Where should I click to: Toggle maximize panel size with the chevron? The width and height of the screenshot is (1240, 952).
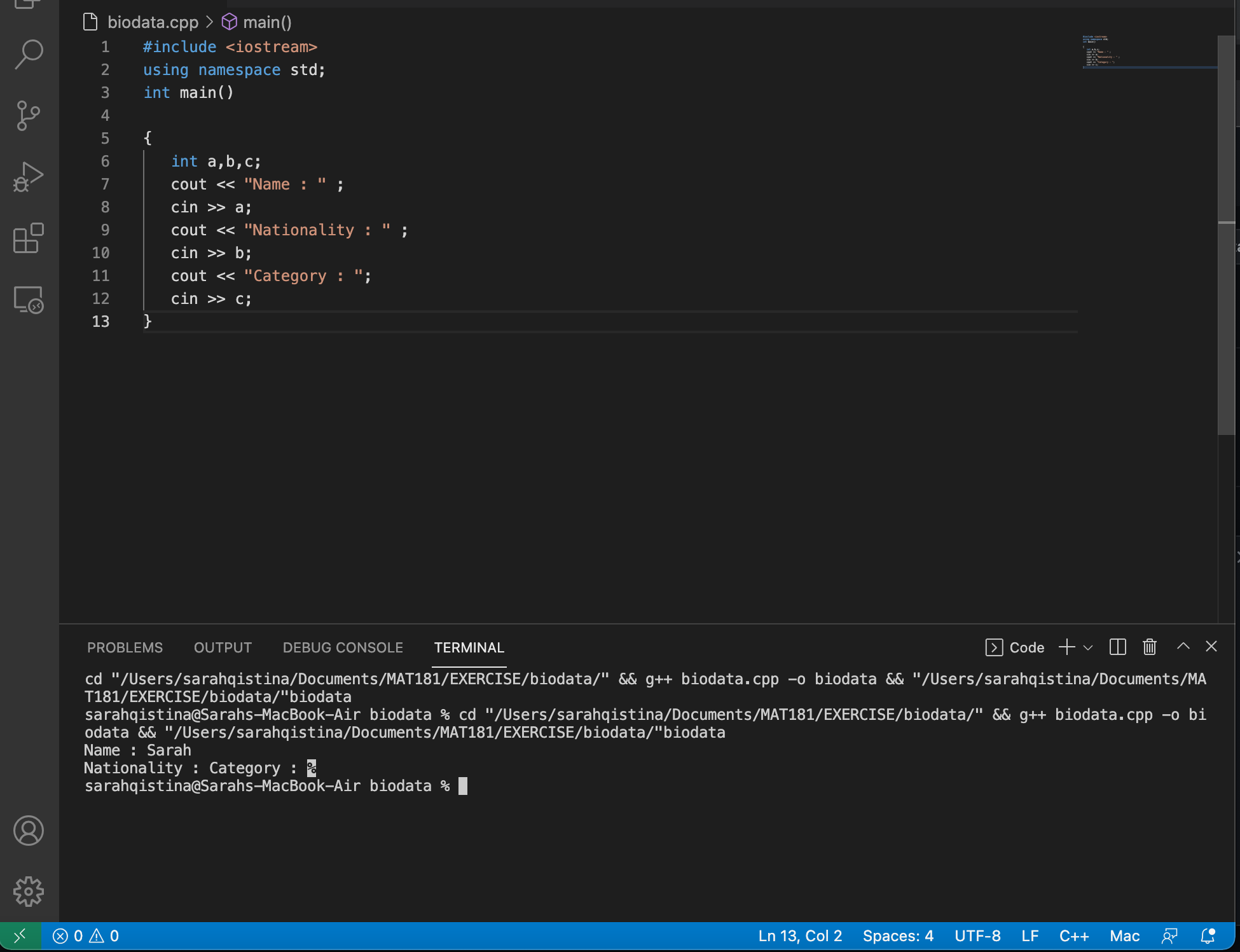tap(1183, 646)
